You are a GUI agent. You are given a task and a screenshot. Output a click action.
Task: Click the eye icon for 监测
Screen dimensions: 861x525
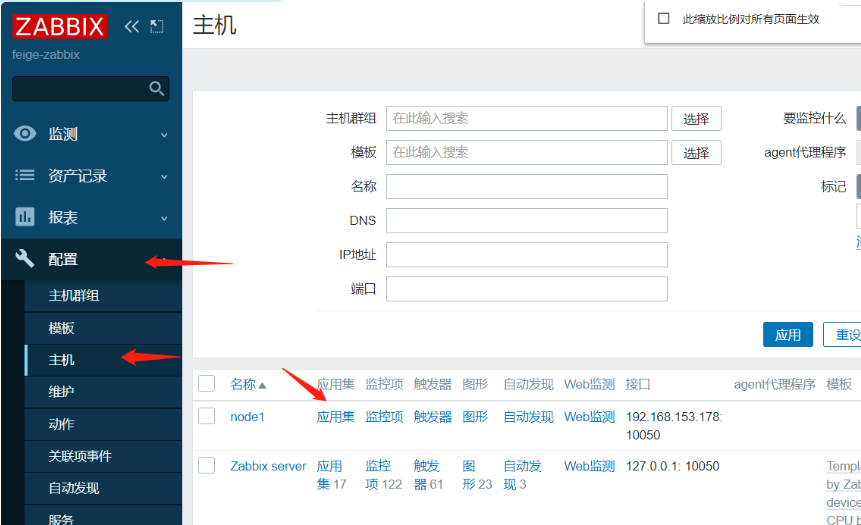click(x=25, y=134)
